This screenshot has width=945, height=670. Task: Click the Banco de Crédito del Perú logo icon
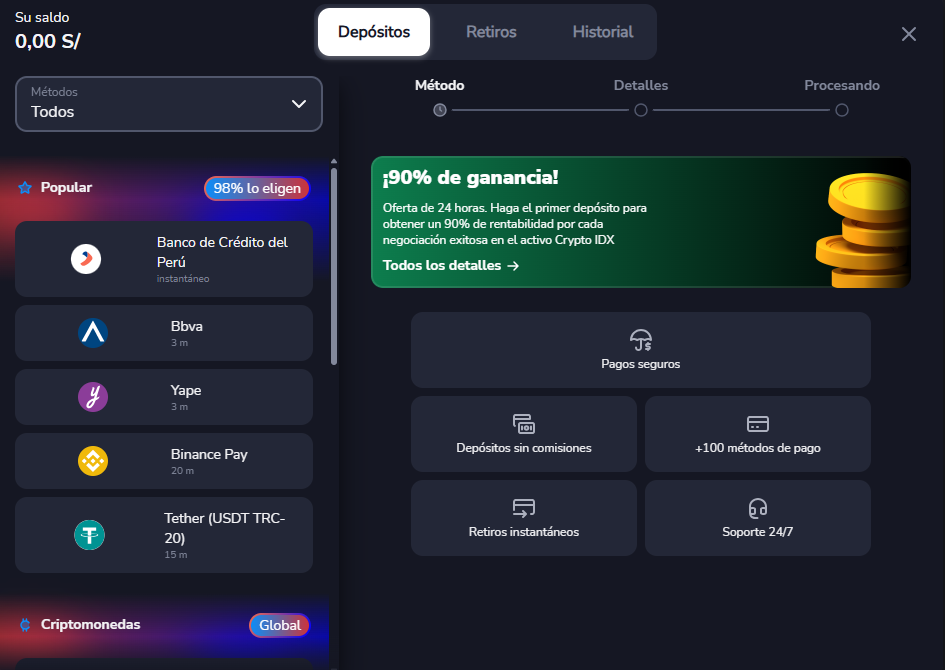[86, 259]
